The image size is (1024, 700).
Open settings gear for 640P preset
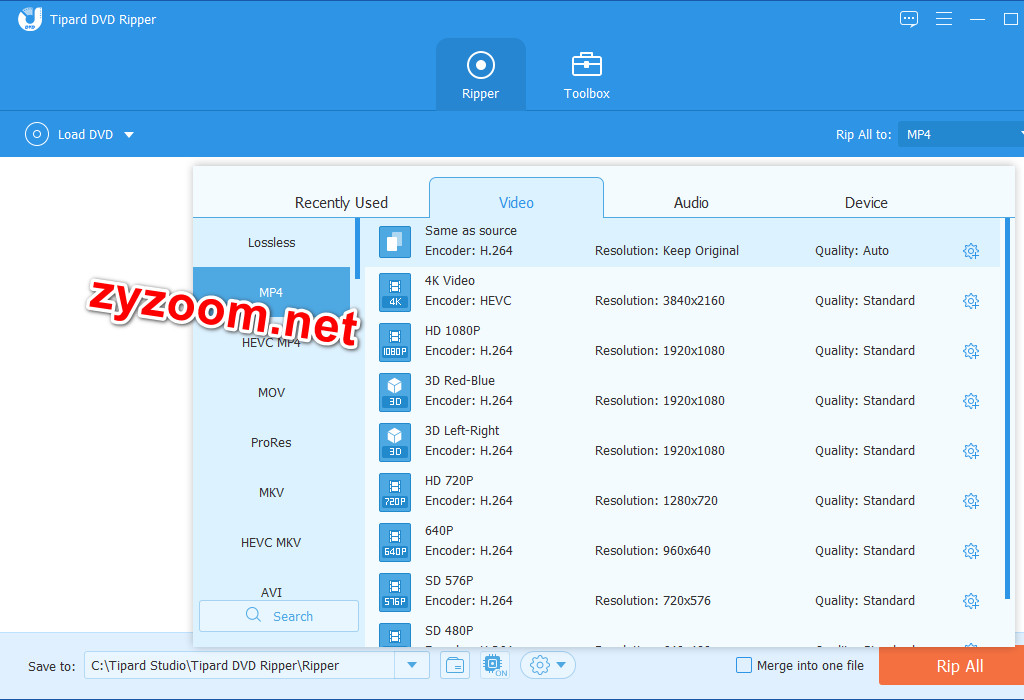(971, 550)
